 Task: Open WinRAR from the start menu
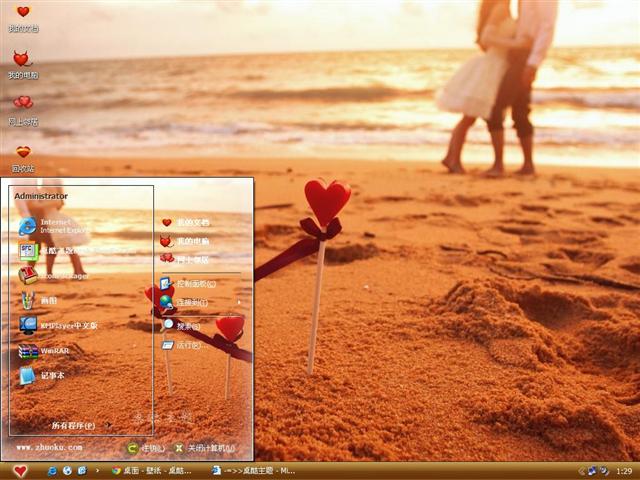[x=44, y=351]
